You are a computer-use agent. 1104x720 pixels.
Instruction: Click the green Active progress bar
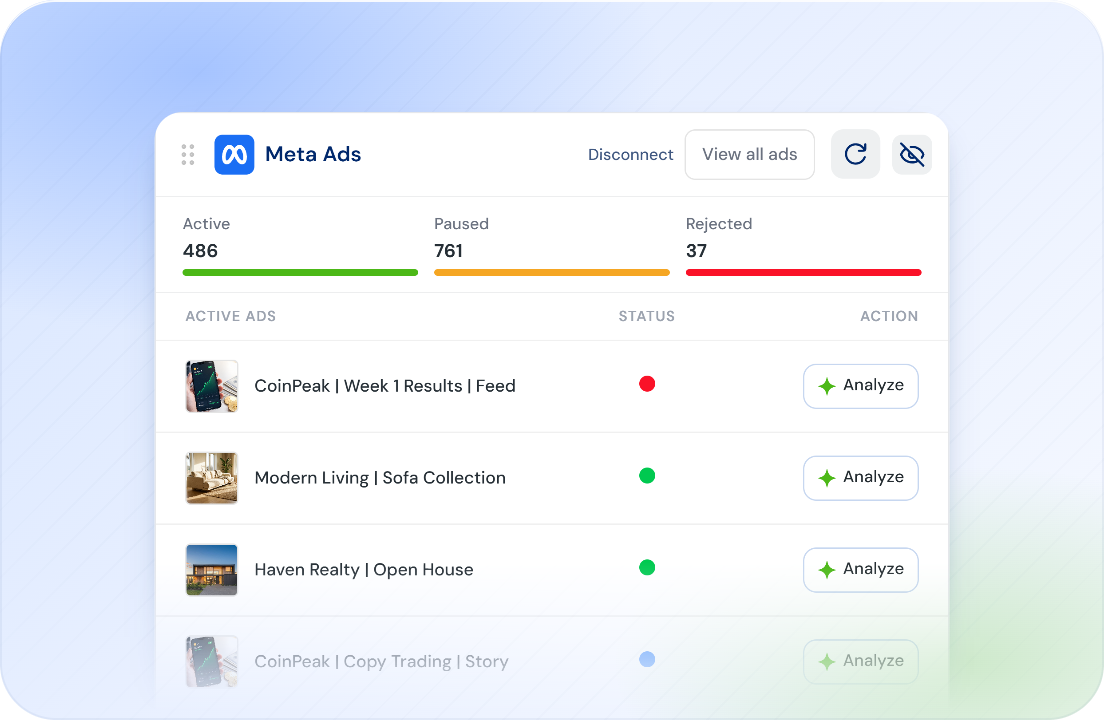tap(300, 272)
